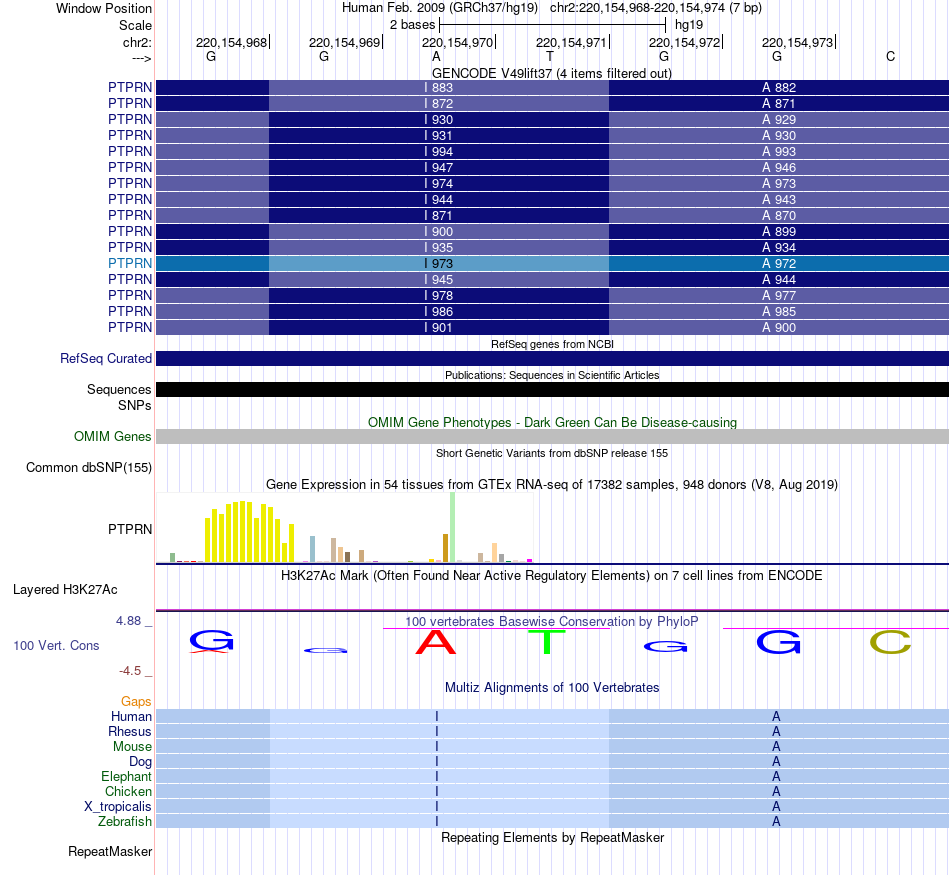Click codon A 946 in the PTPRN transcript
The width and height of the screenshot is (950, 875).
tap(779, 168)
